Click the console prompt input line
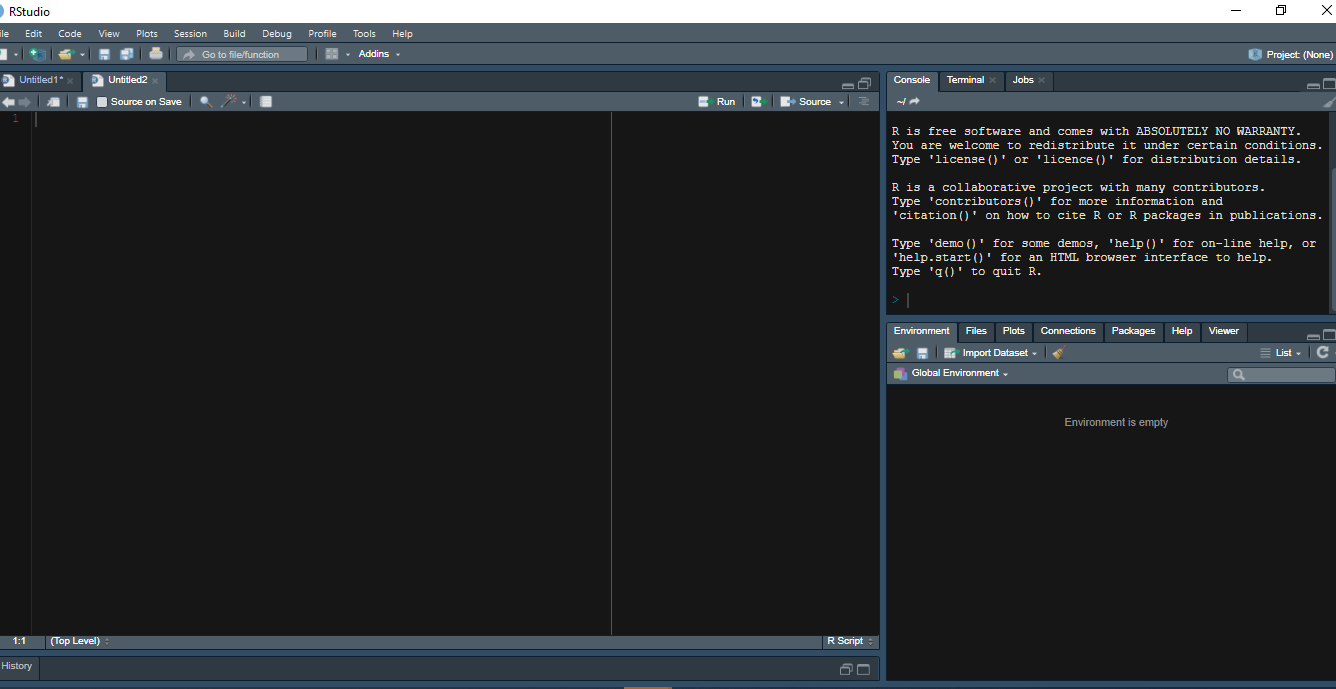1336x689 pixels. 1110,300
